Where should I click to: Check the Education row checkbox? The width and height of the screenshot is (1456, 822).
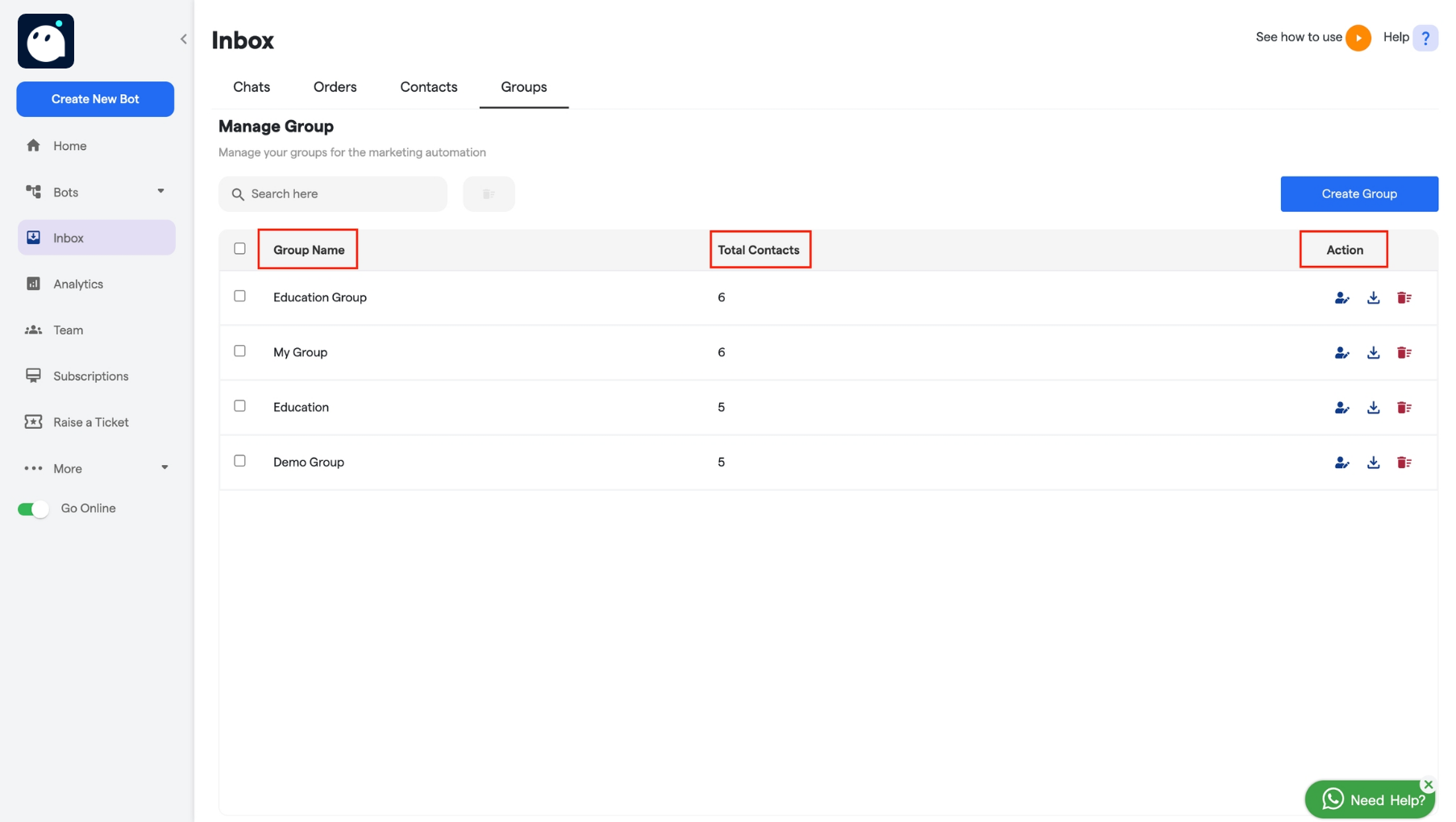[x=239, y=405]
